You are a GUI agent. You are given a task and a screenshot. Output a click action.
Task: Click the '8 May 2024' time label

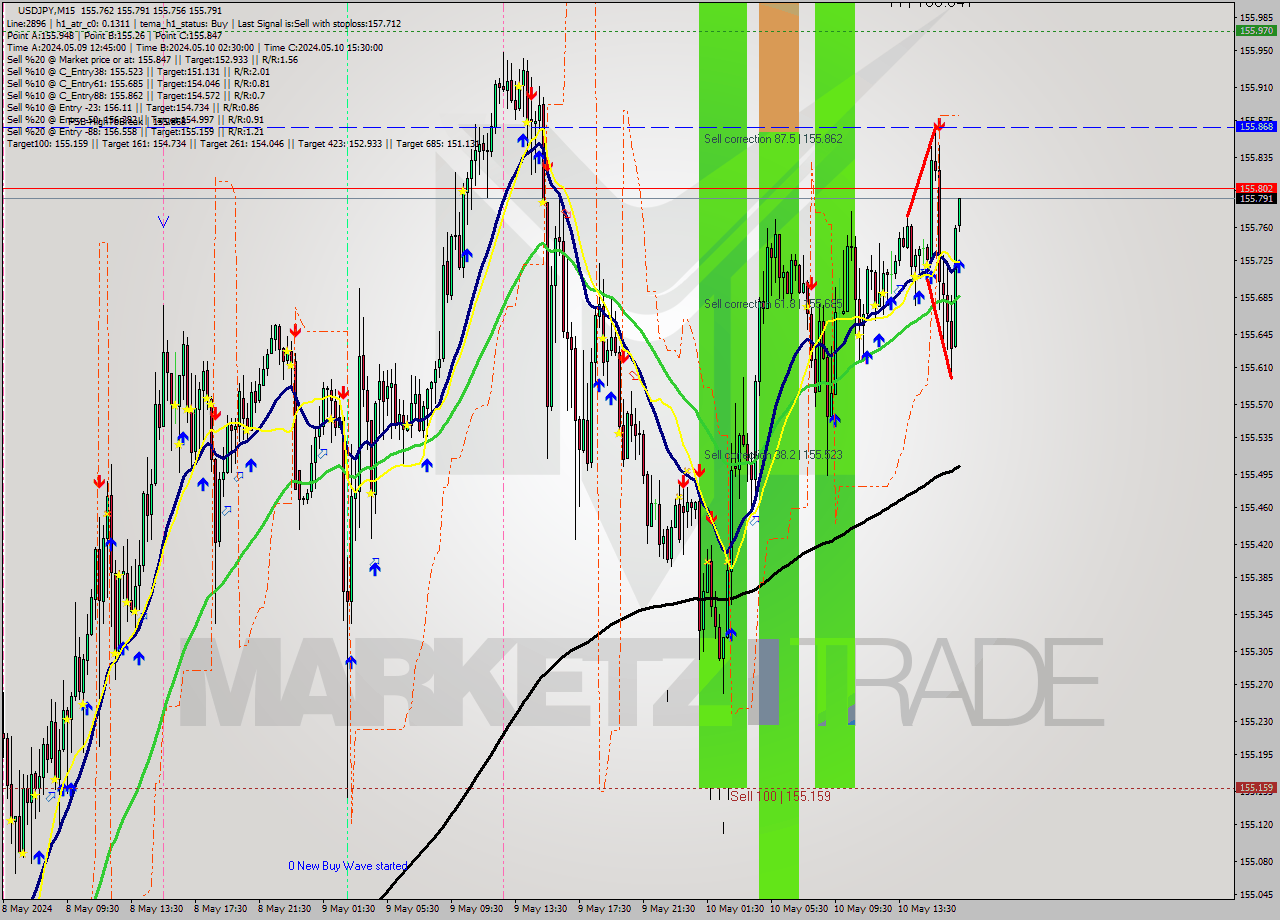pyautogui.click(x=28, y=909)
